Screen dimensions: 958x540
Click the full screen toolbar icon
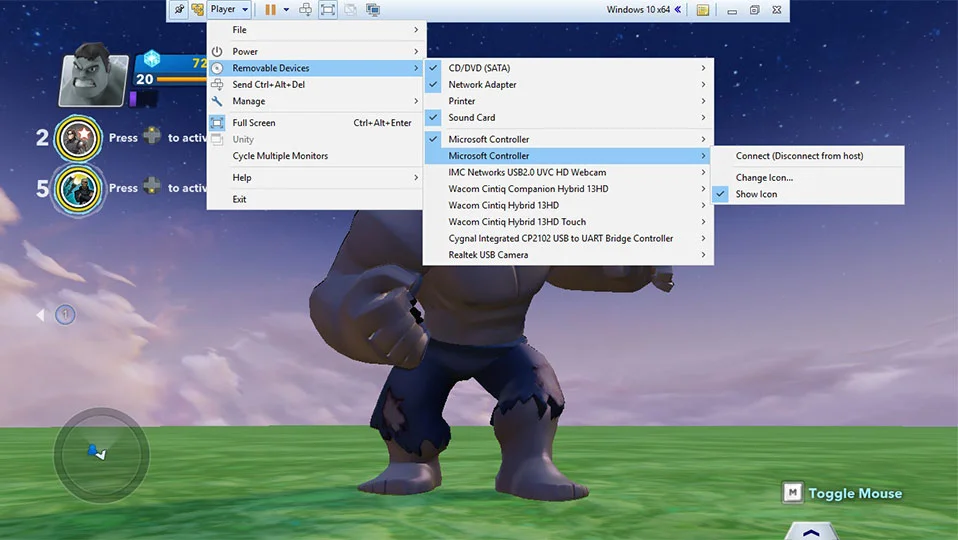(x=328, y=10)
